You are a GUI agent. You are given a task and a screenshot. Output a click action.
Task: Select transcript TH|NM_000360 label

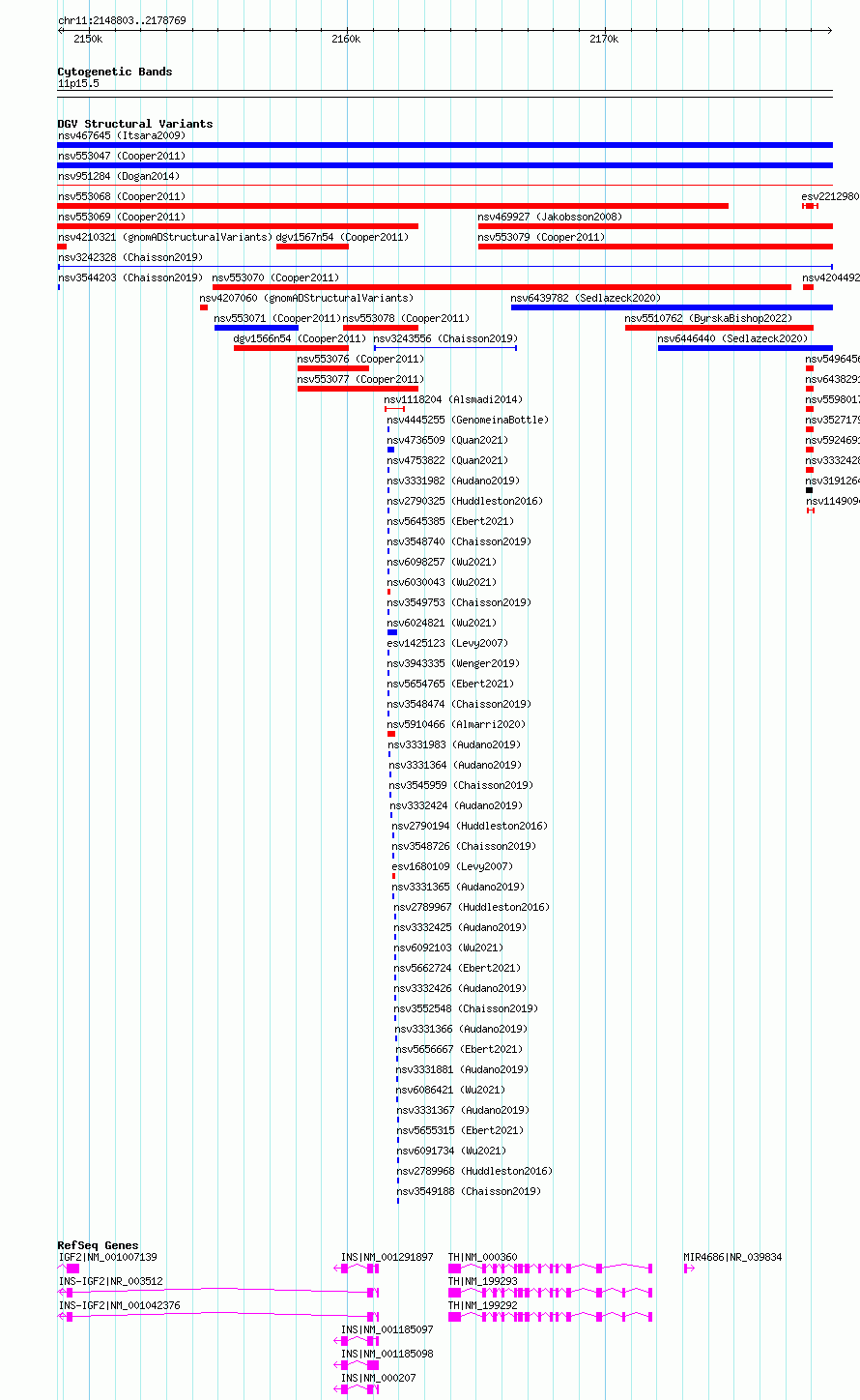click(x=483, y=1257)
